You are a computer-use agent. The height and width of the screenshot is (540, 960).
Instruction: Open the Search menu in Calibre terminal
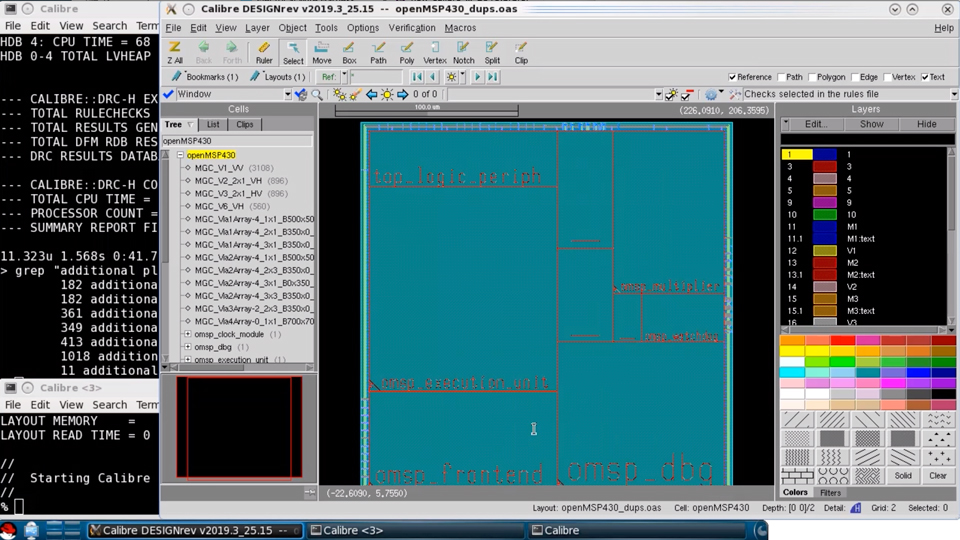[110, 26]
